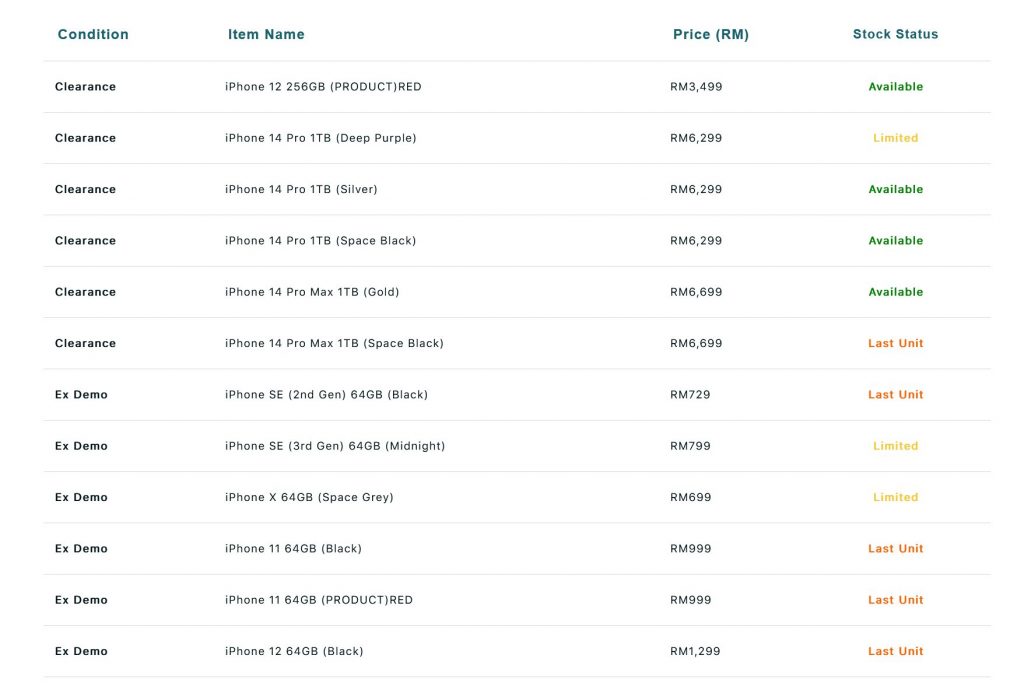Click the Price (RM) column header
This screenshot has width=1024, height=683.
(711, 34)
